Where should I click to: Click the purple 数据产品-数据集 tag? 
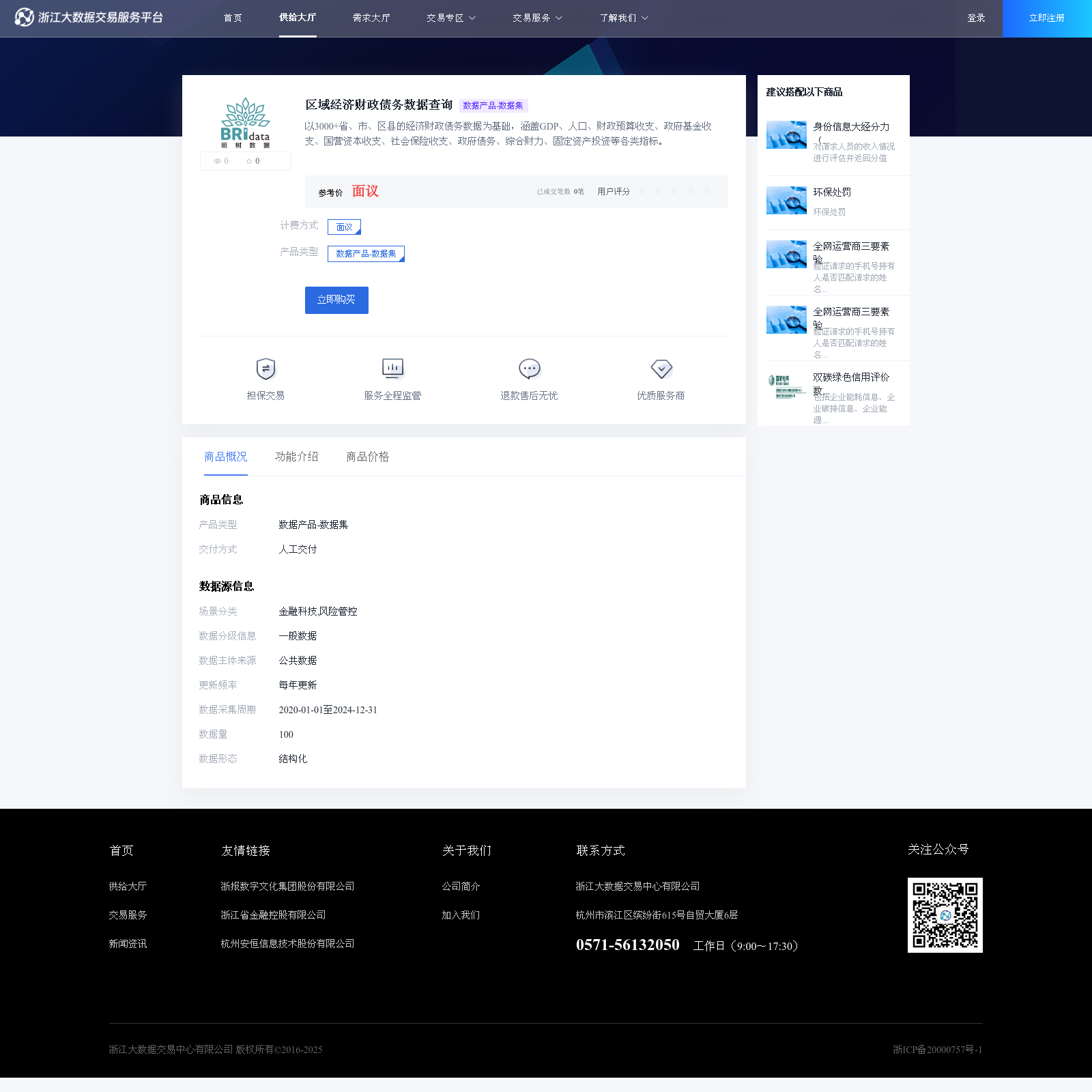(493, 106)
